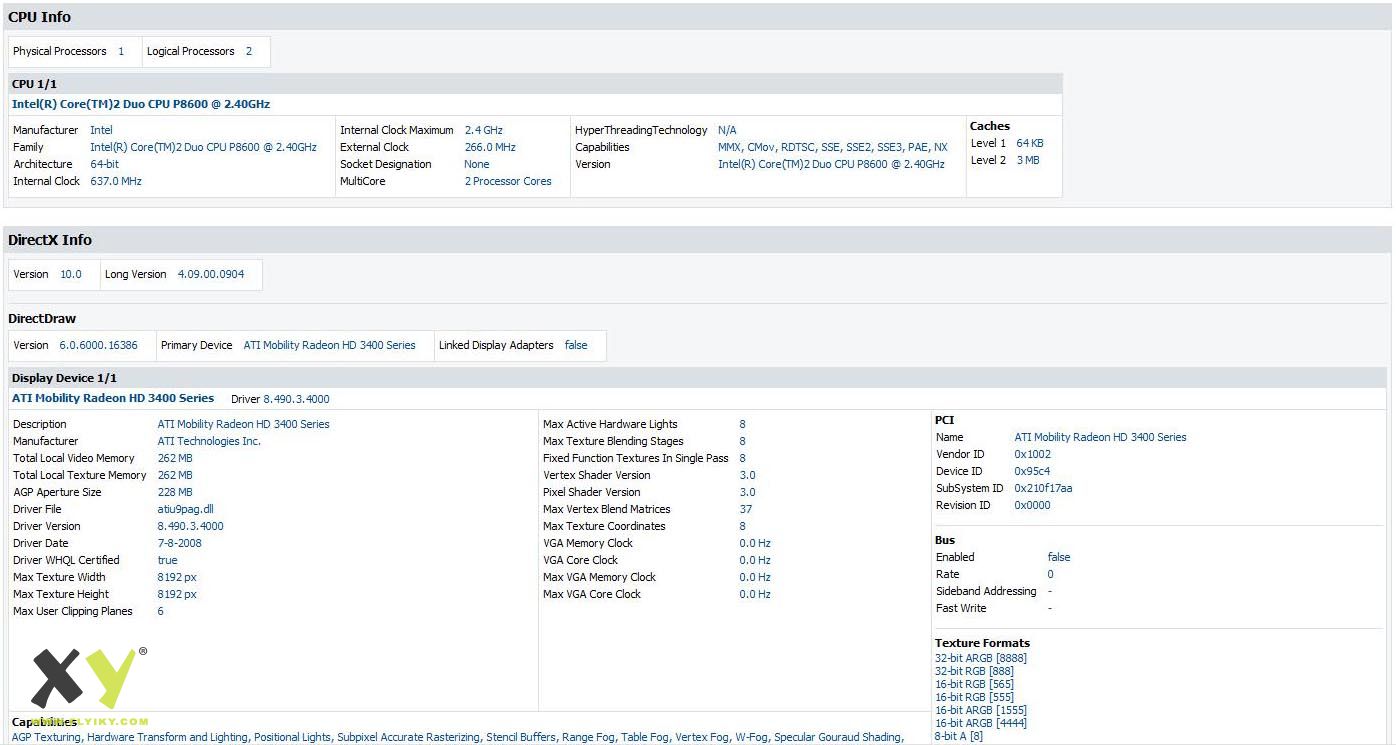Select the Level 1 cache value 64 KB
This screenshot has height=745, width=1396.
coord(1030,143)
